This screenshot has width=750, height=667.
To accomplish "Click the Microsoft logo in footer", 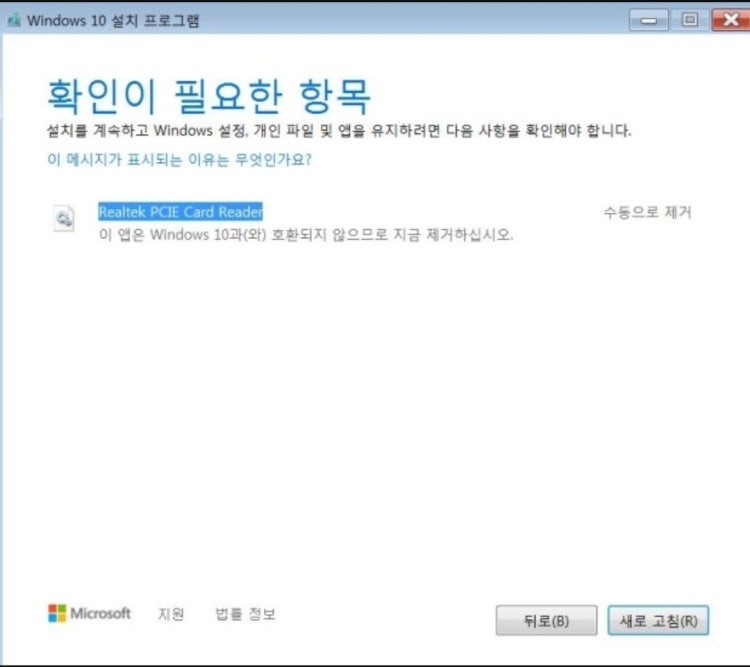I will (89, 613).
